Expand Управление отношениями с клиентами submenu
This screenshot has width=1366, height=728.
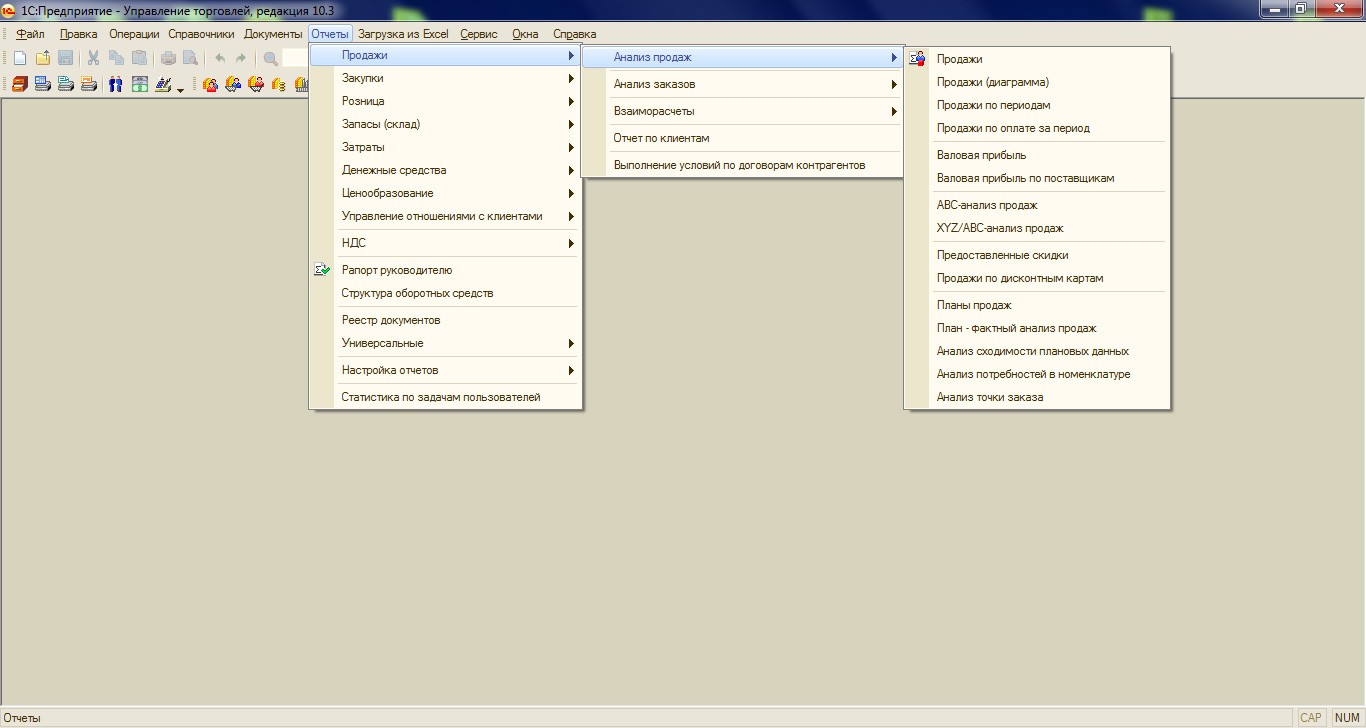pos(445,216)
